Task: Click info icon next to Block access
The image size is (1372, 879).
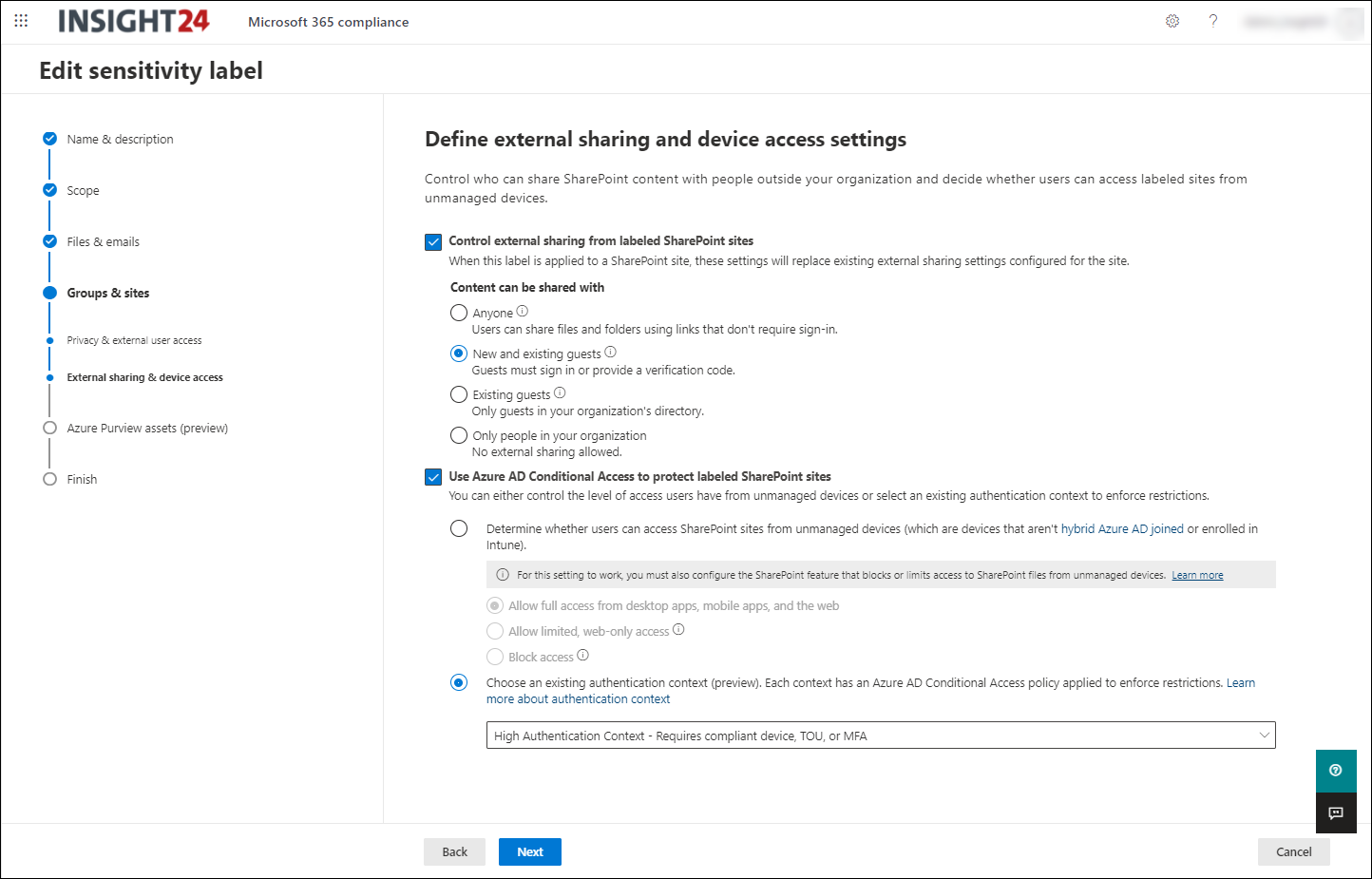Action: point(583,656)
